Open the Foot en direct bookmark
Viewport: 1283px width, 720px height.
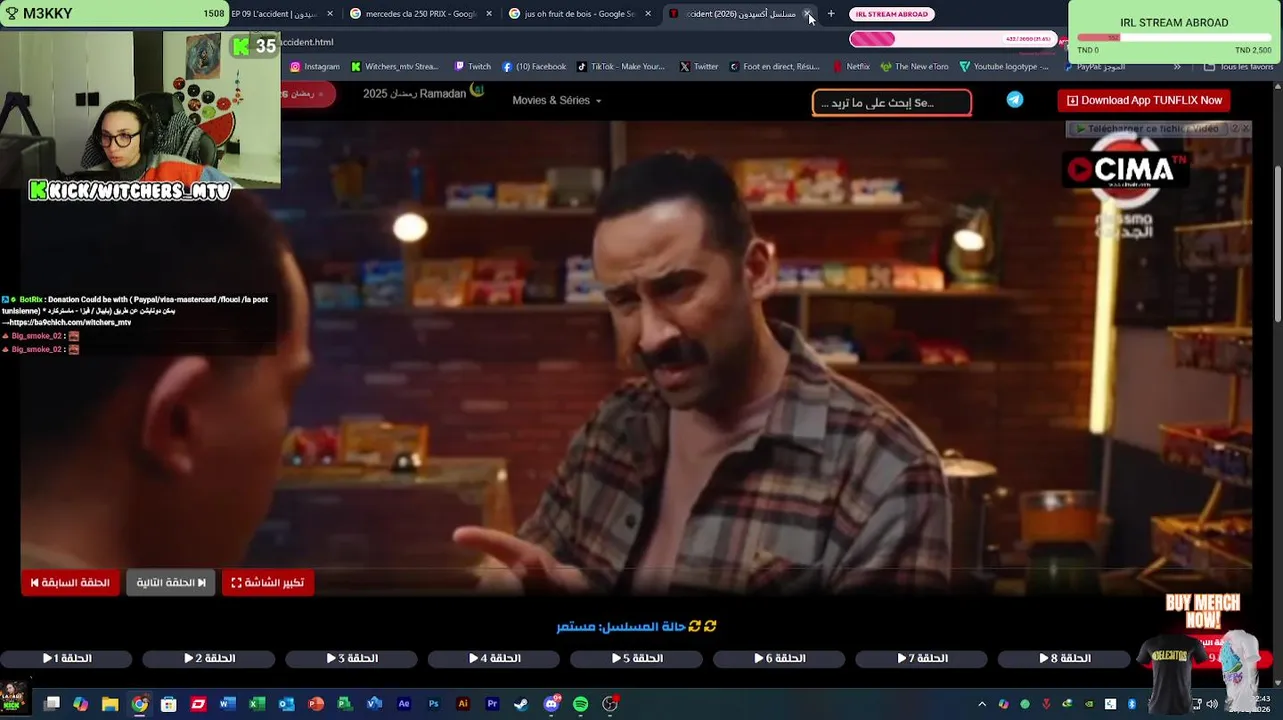774,67
